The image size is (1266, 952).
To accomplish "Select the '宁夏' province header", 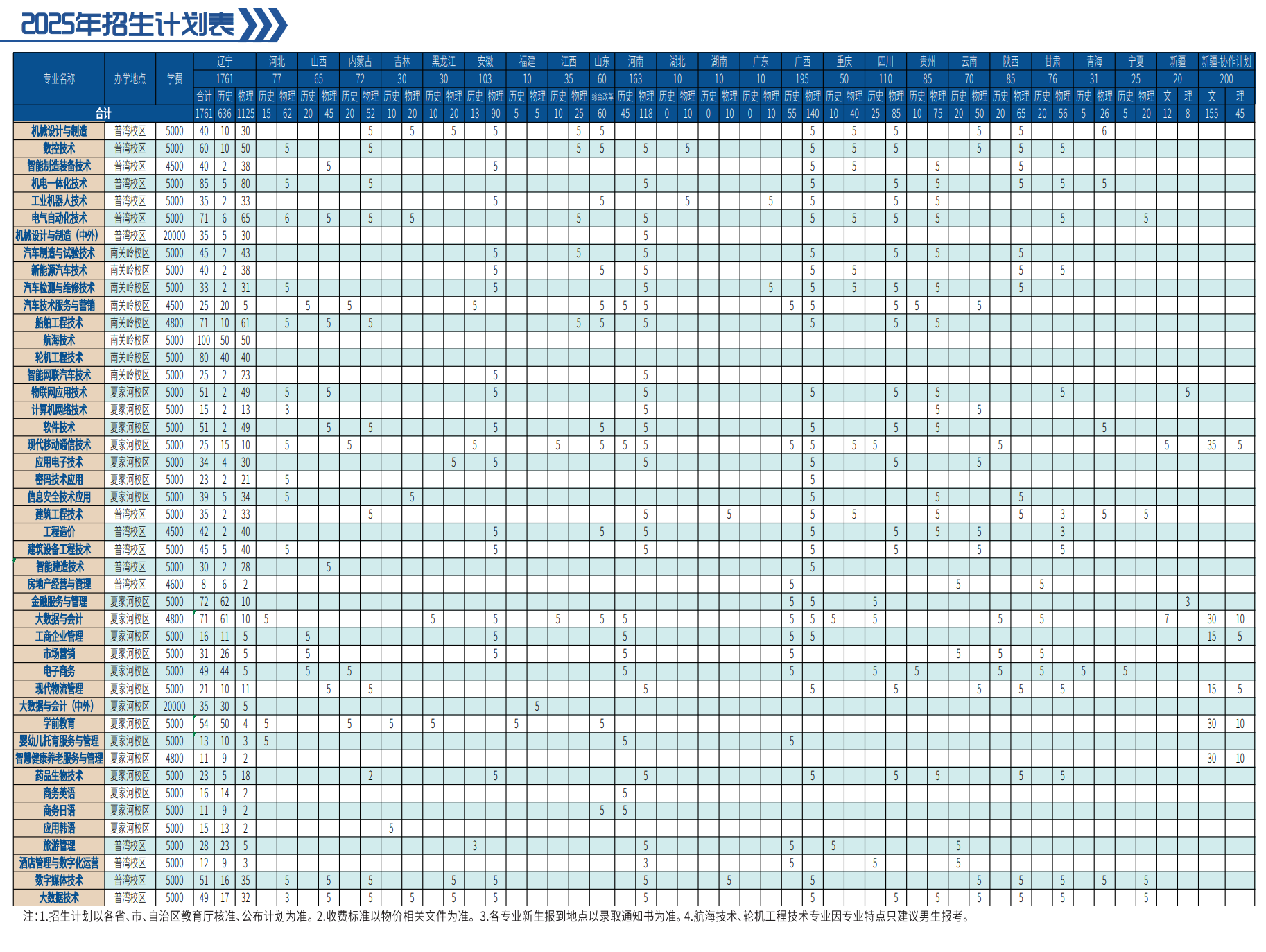I will [x=1136, y=62].
